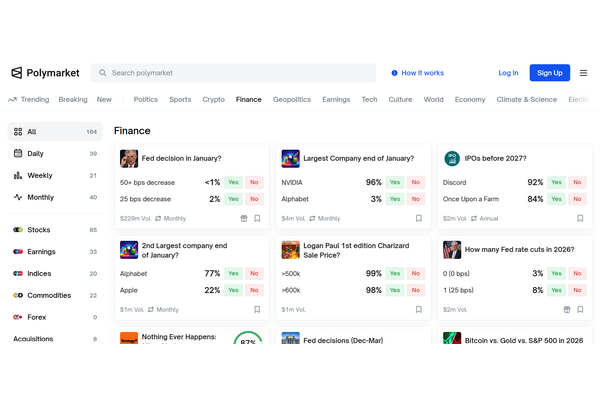Open the Stocks category in sidebar
The width and height of the screenshot is (600, 400).
pyautogui.click(x=38, y=230)
